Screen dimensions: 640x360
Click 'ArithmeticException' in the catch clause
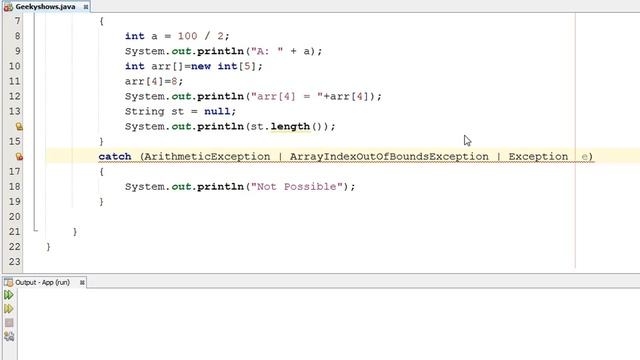click(207, 157)
